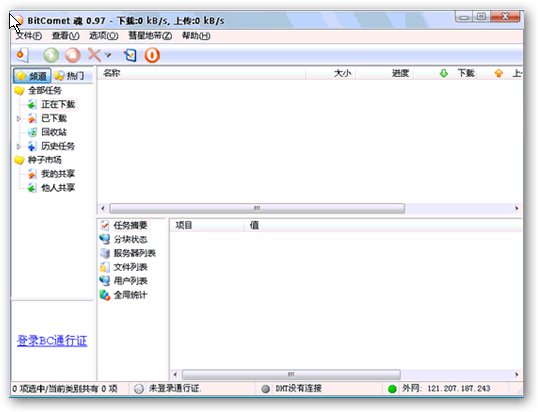Click task list scrollbar right arrow
This screenshot has height=412, width=538.
517,208
